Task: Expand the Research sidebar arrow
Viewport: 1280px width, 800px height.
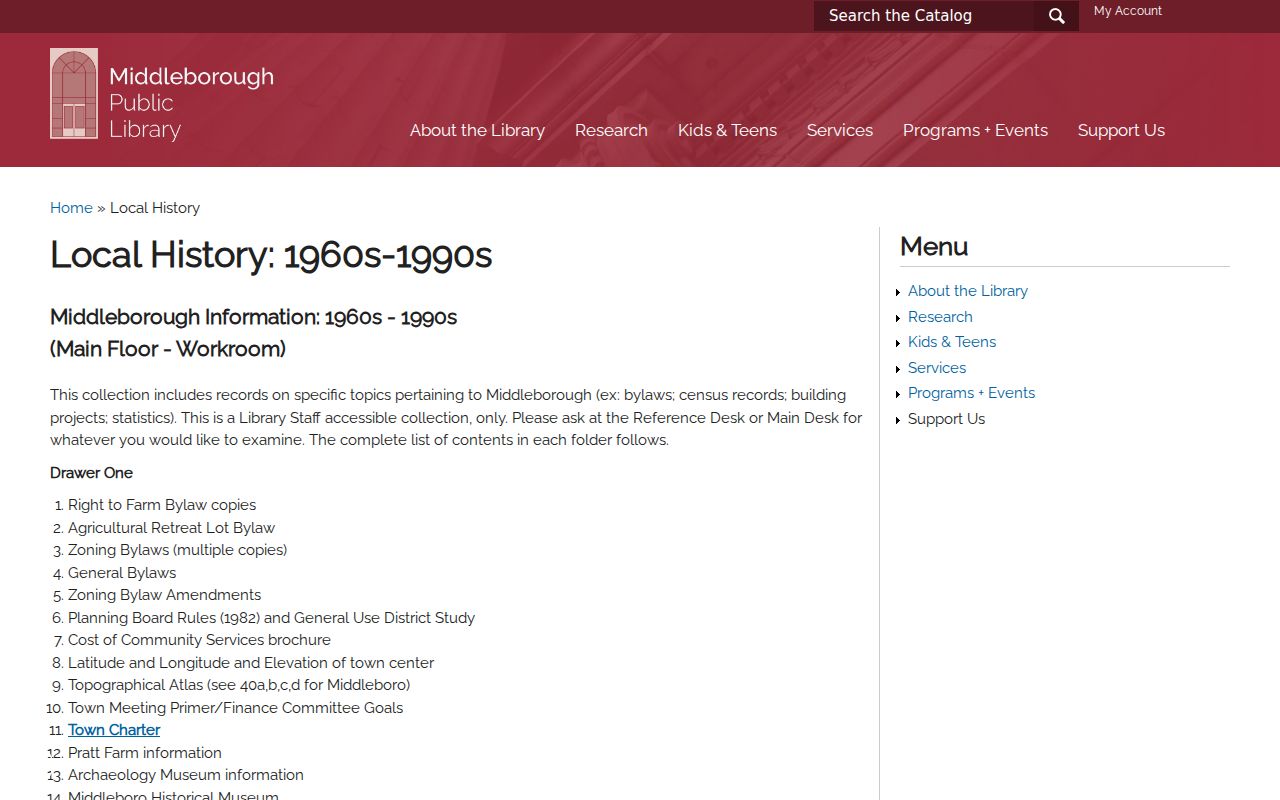Action: [x=898, y=319]
